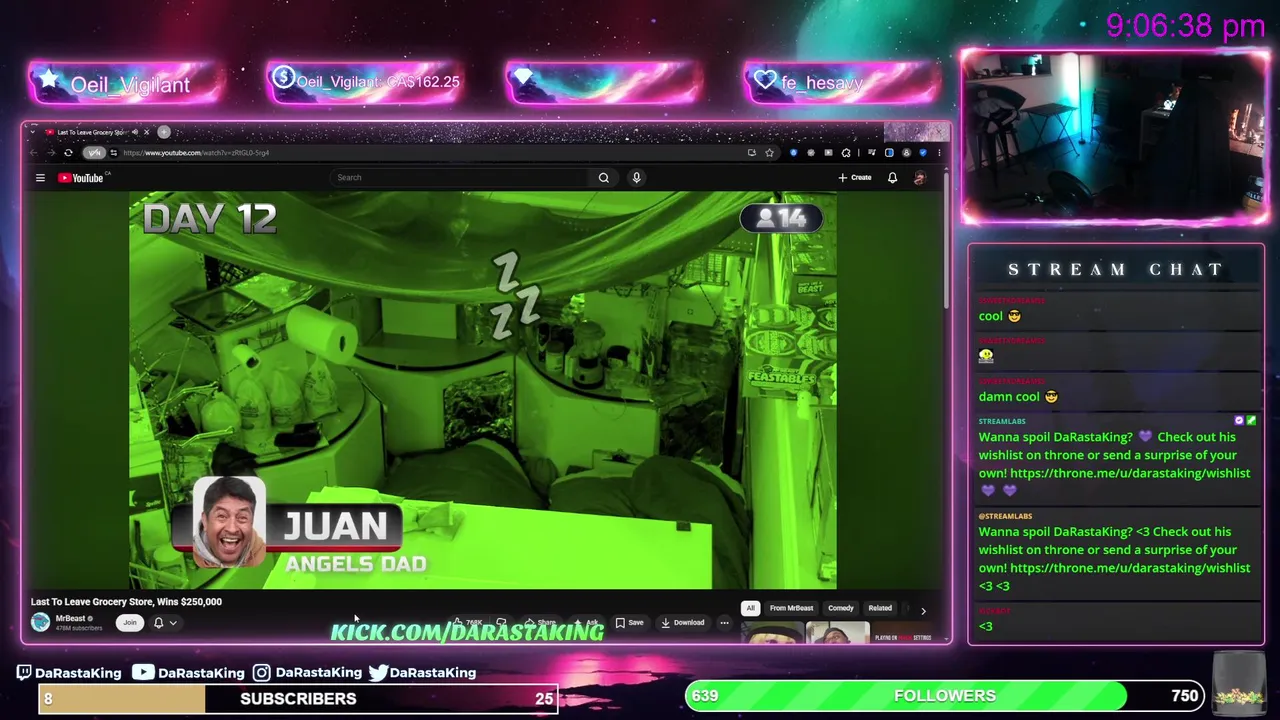Image resolution: width=1280 pixels, height=720 pixels.
Task: Click the 9:06:38 pm clock
Action: click(1186, 26)
